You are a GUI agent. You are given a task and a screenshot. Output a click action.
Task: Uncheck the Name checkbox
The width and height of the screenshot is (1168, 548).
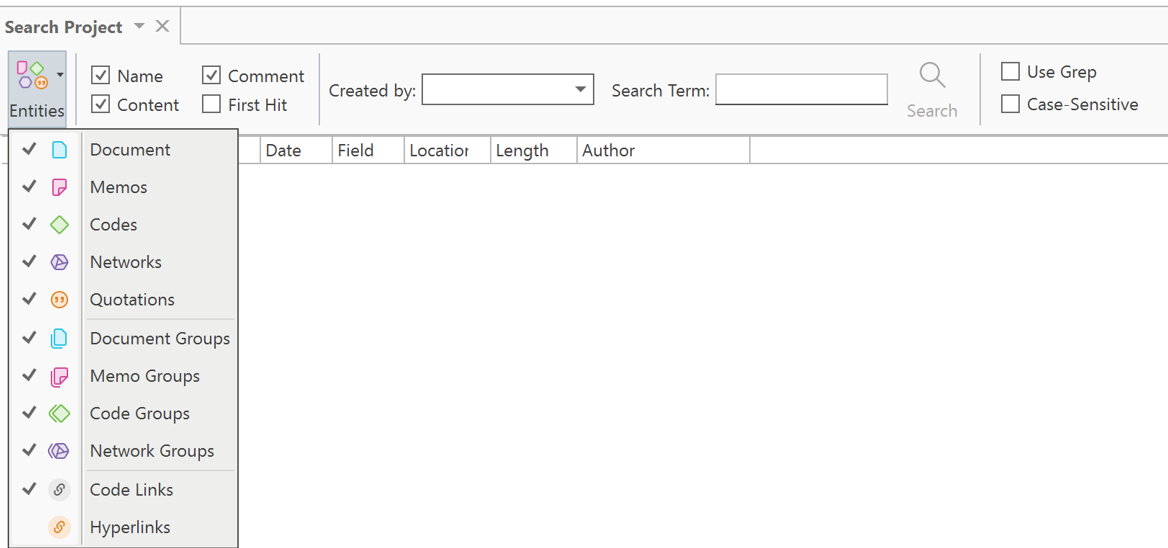pyautogui.click(x=100, y=76)
